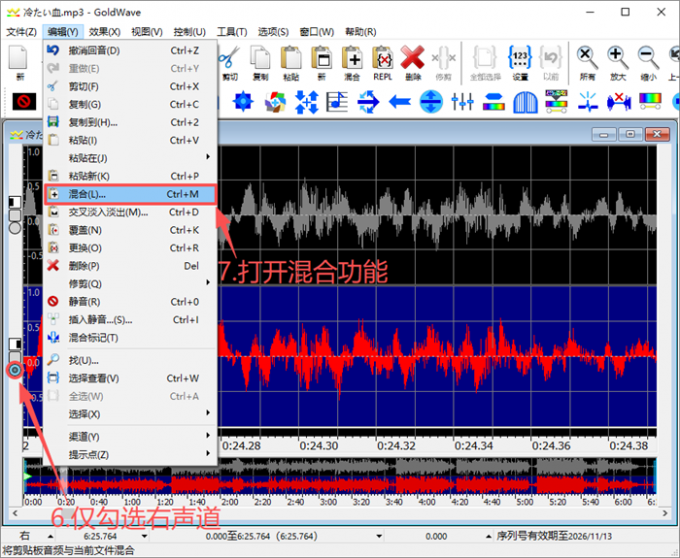Image resolution: width=680 pixels, height=558 pixels.
Task: Click the red X Delete (删除) toolbar icon
Action: 412,58
